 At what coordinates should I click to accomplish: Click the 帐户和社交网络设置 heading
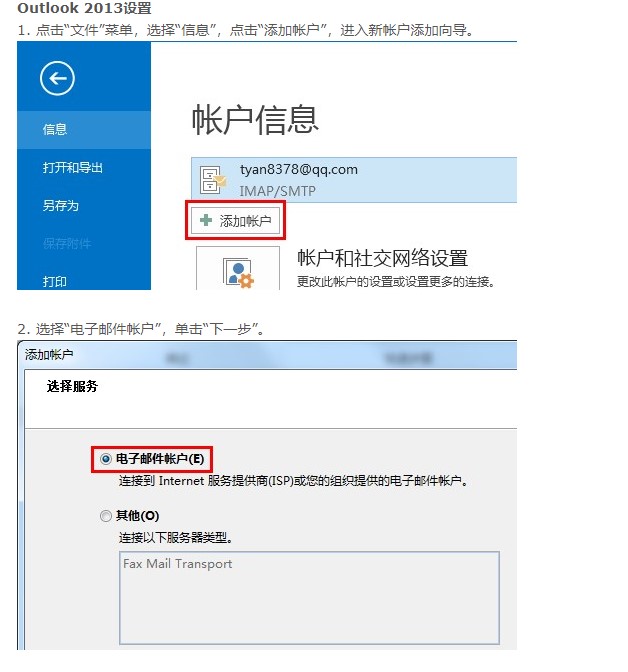(382, 258)
